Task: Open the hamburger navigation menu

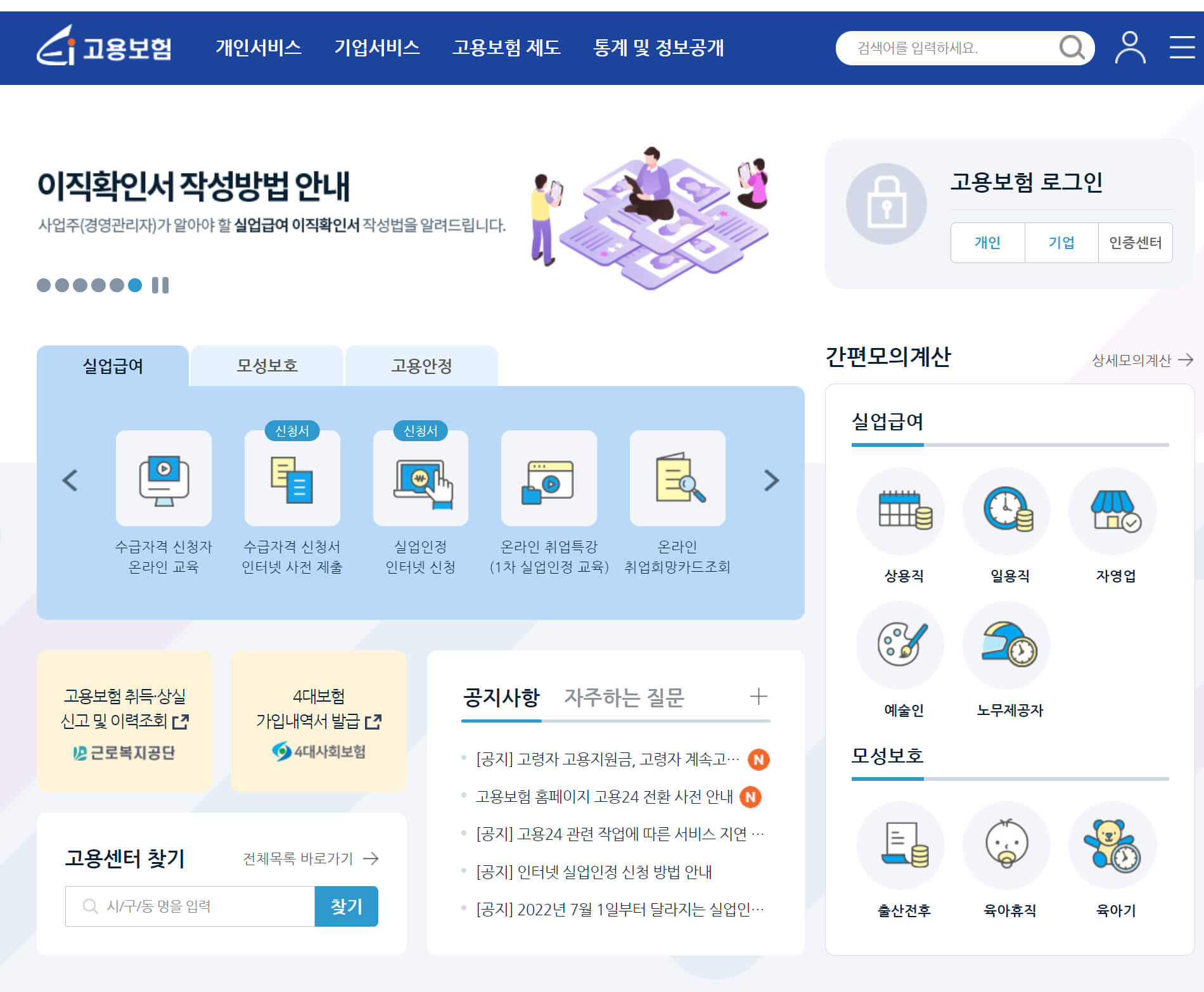Action: pyautogui.click(x=1180, y=48)
